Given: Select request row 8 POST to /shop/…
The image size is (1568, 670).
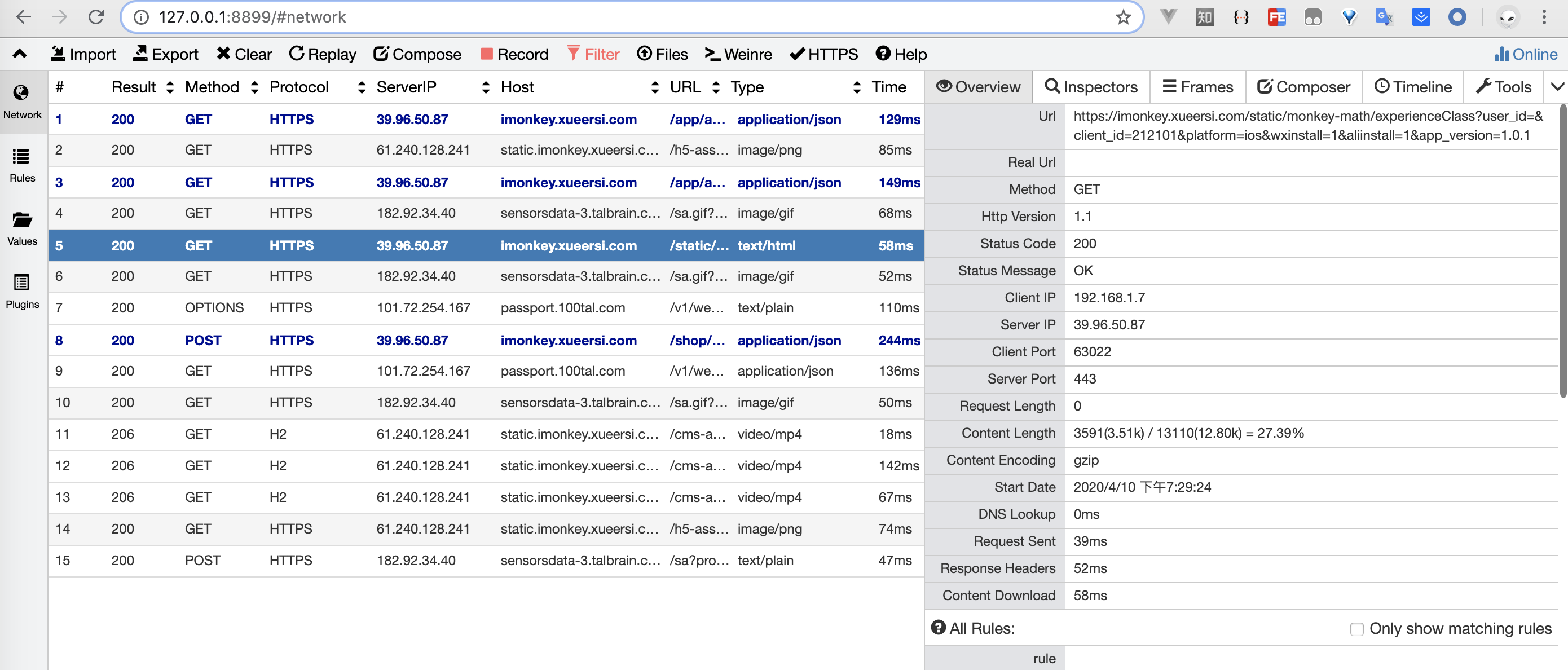Looking at the screenshot, I should pos(486,340).
